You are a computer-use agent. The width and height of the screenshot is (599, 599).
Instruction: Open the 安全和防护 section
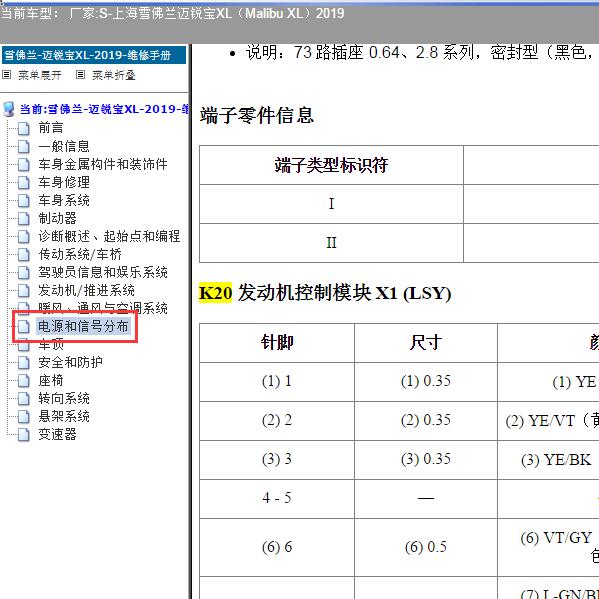70,362
